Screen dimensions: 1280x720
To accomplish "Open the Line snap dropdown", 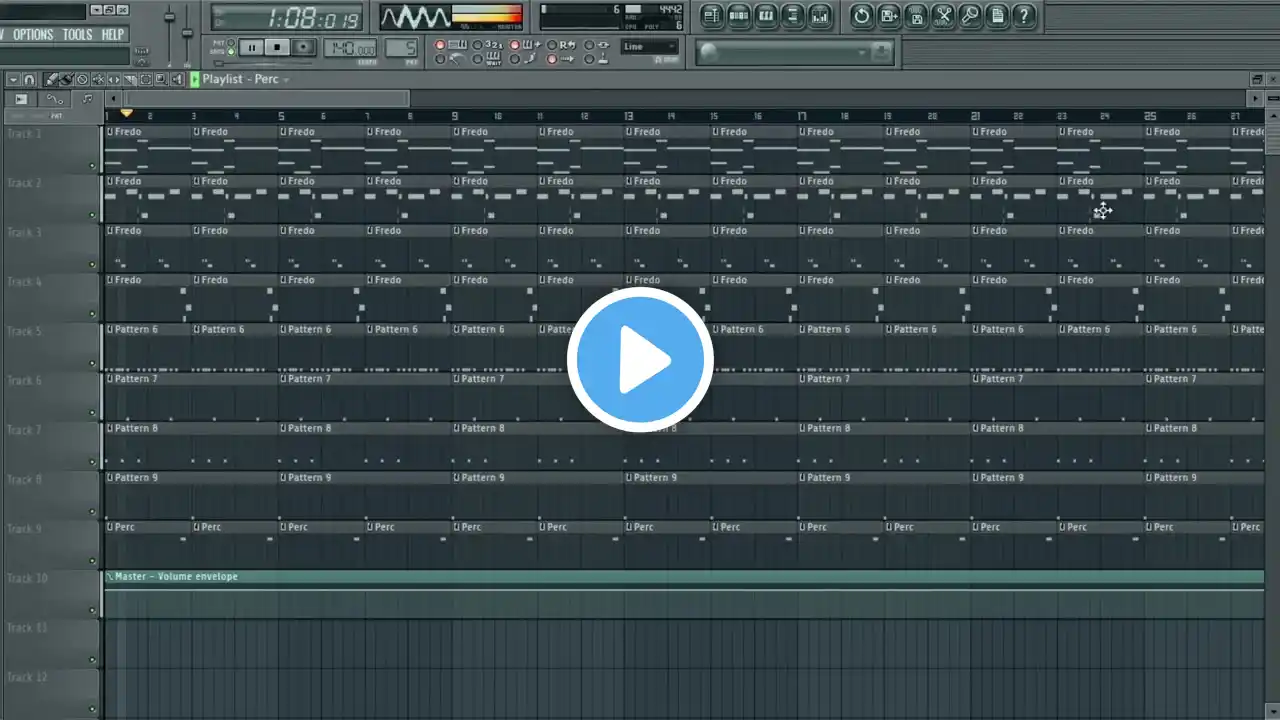I will 649,46.
